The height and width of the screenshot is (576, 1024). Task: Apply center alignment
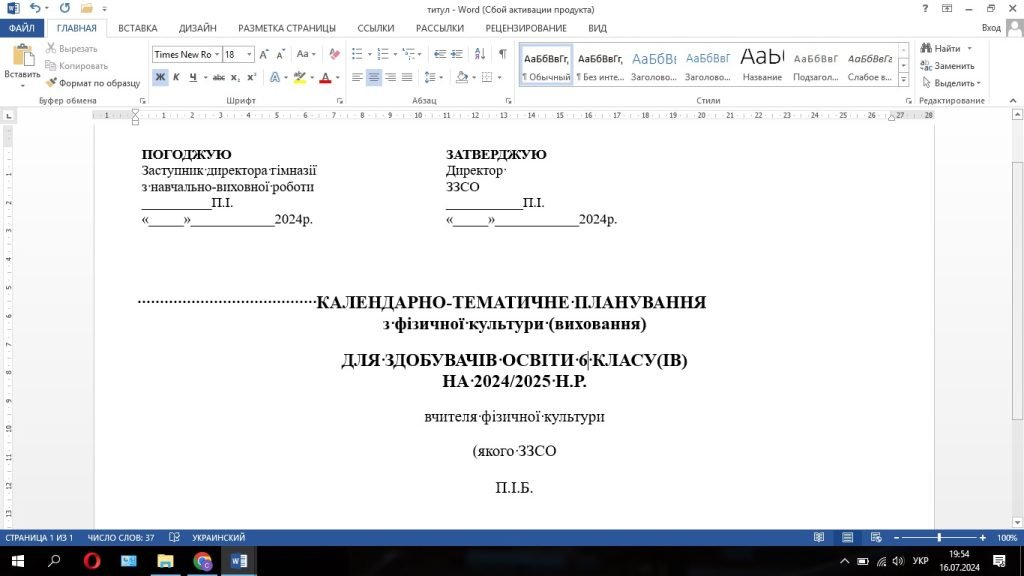373,77
